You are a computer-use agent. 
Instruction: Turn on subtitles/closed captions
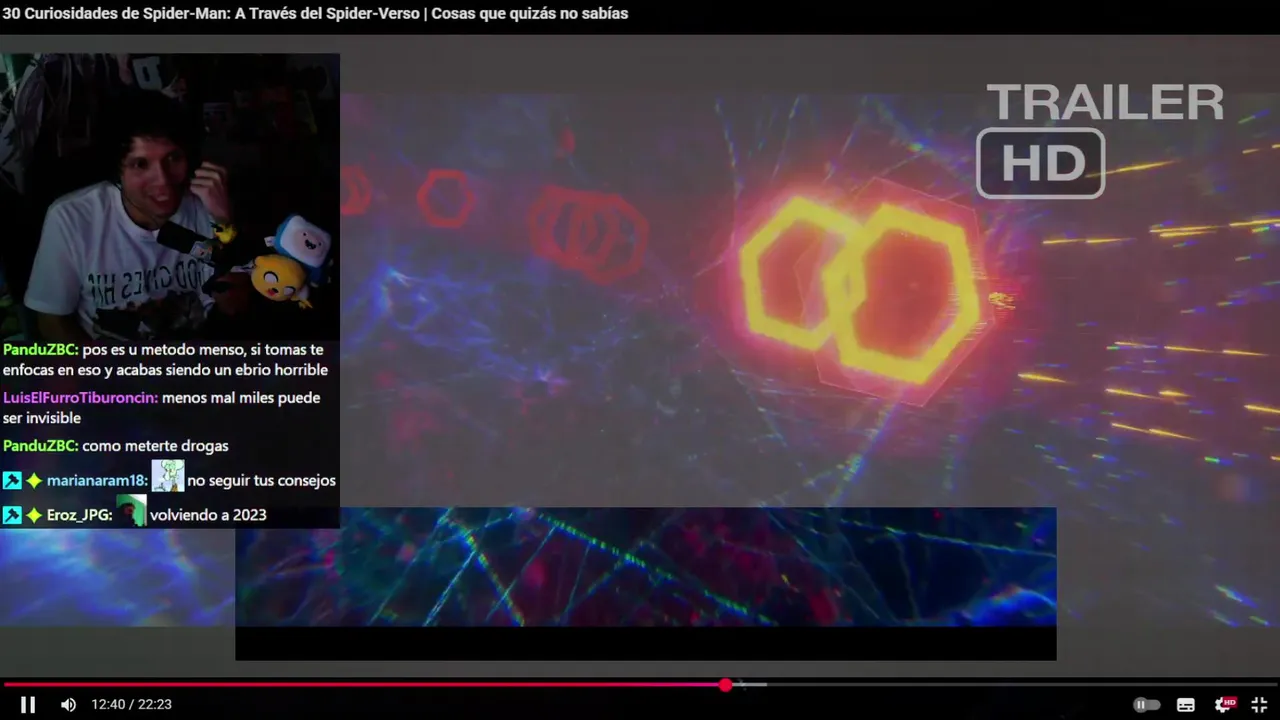pyautogui.click(x=1186, y=705)
